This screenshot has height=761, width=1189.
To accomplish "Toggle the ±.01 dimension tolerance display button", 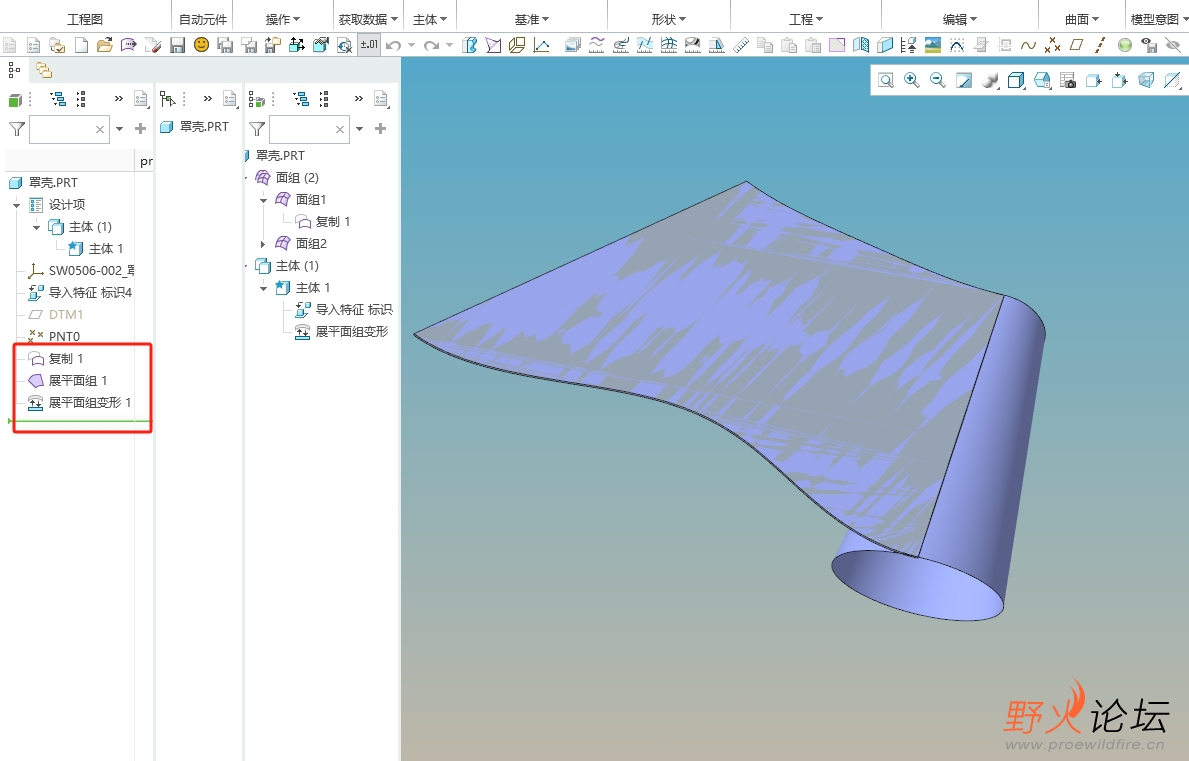I will coord(368,45).
